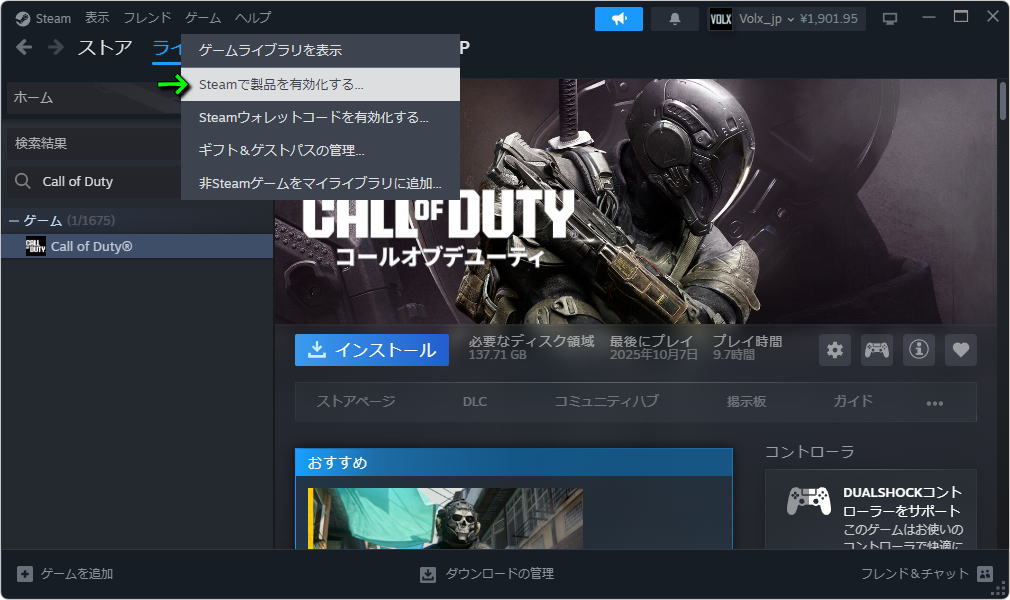Screen dimensions: 1010x600
Task: Open the notifications bell icon
Action: [x=674, y=19]
